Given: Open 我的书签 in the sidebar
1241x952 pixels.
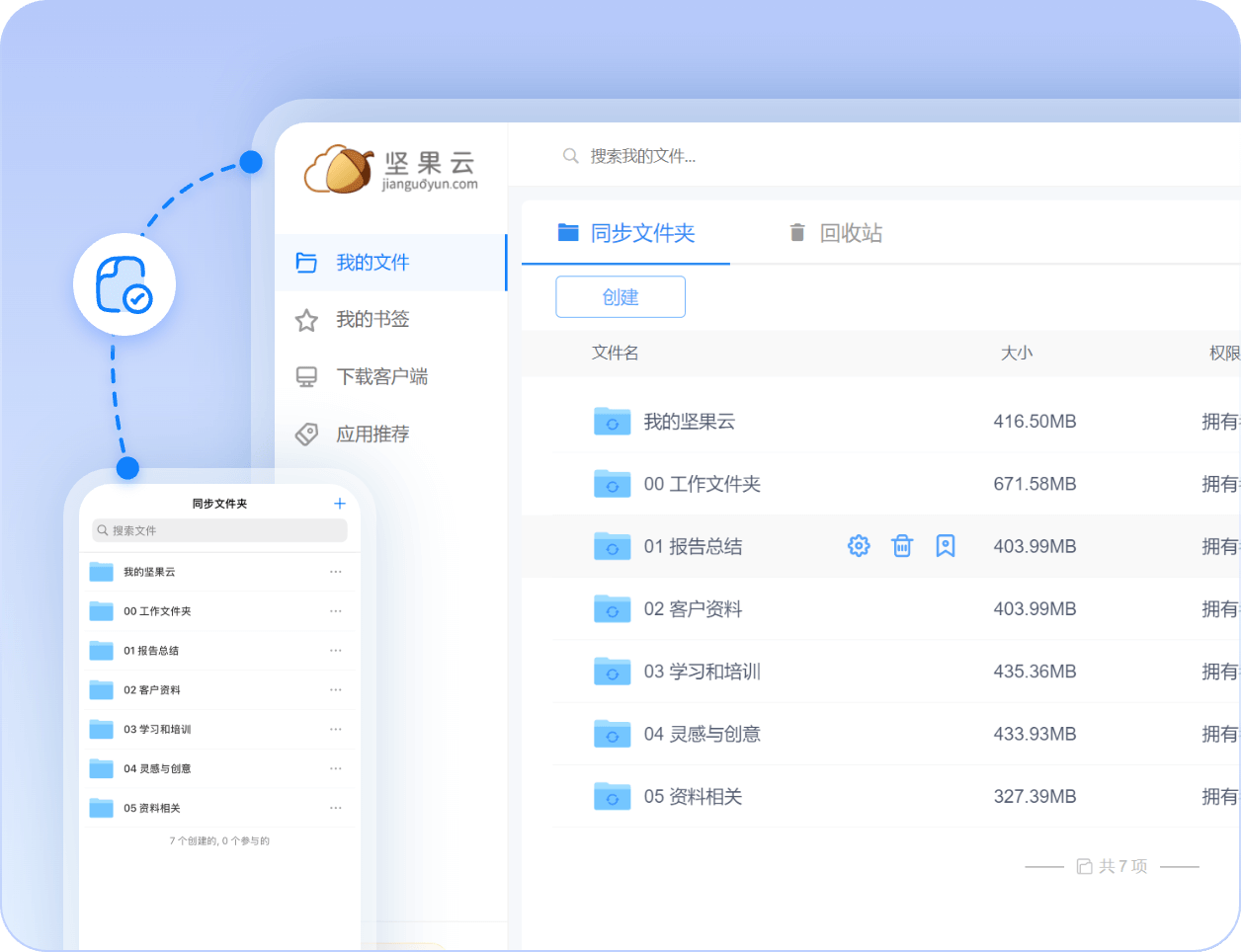Looking at the screenshot, I should pyautogui.click(x=372, y=319).
